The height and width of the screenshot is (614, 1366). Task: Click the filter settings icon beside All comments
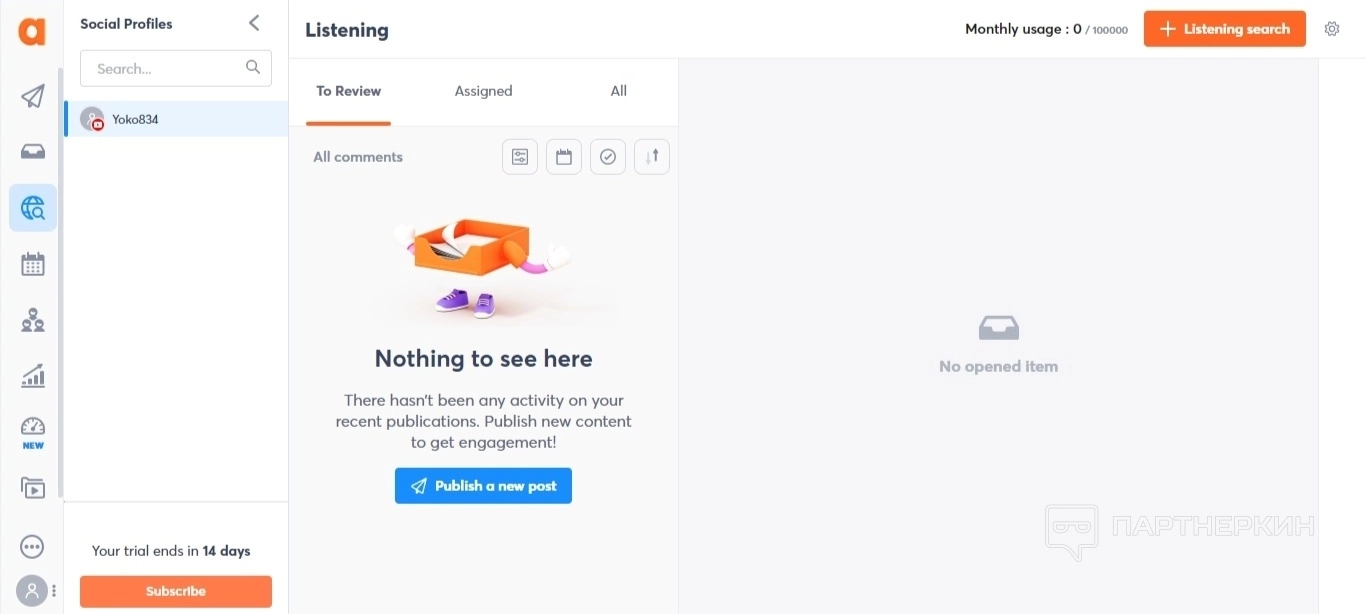coord(520,157)
